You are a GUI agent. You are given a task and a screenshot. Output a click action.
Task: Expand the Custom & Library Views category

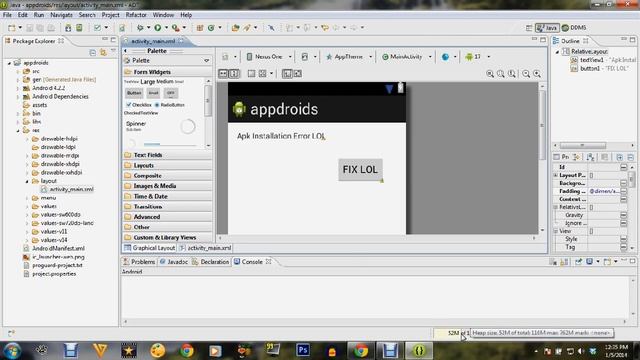click(x=167, y=237)
